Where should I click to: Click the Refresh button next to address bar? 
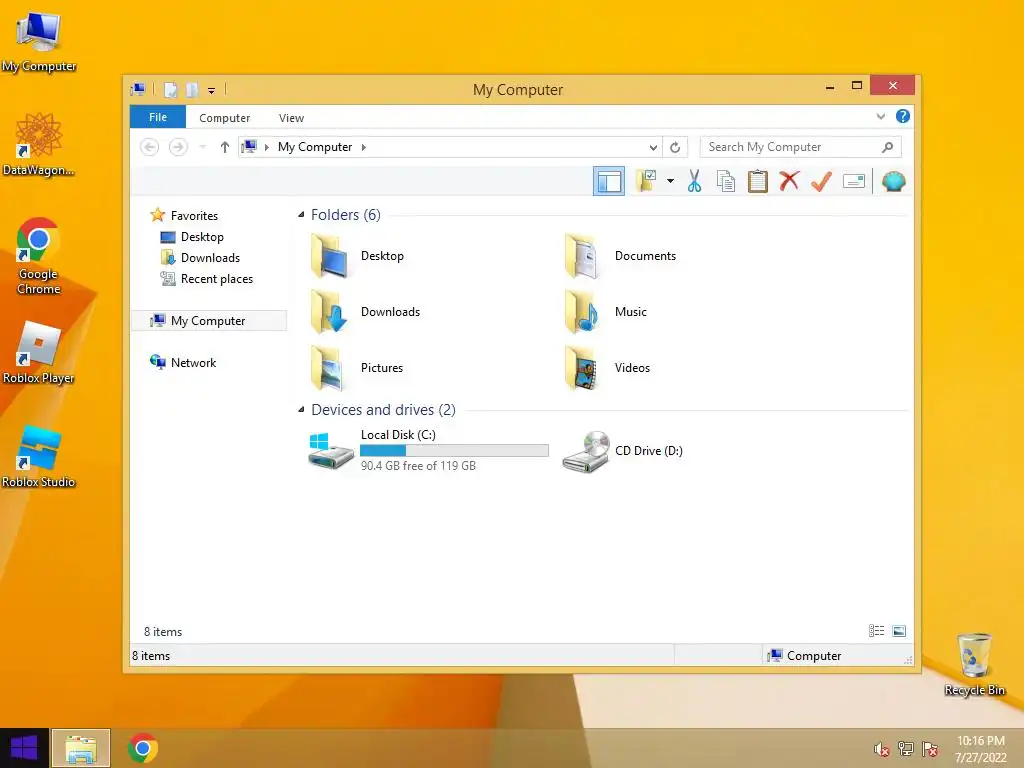click(675, 147)
